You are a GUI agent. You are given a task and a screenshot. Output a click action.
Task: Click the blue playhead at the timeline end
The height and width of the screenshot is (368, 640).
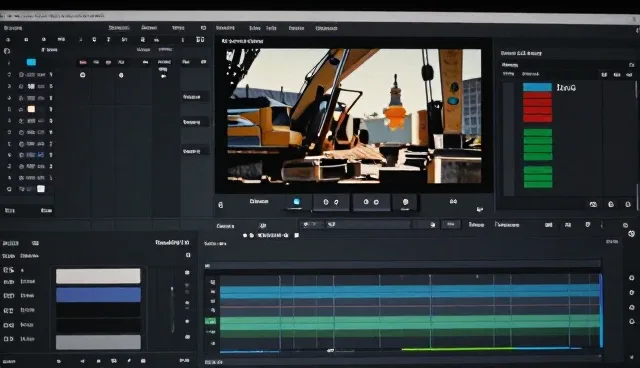pos(601,311)
